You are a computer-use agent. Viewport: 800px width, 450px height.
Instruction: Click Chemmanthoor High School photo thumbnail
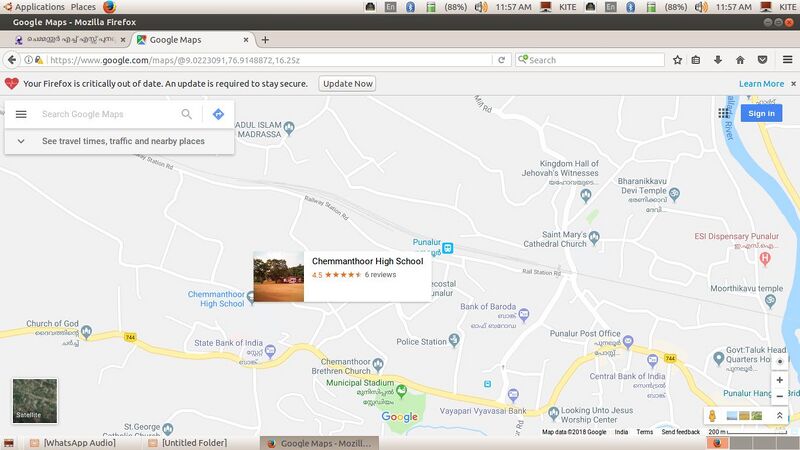(279, 277)
